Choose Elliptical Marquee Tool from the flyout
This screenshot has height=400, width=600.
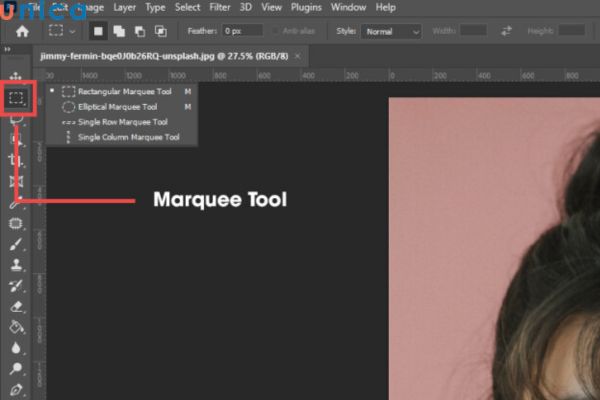tap(117, 106)
